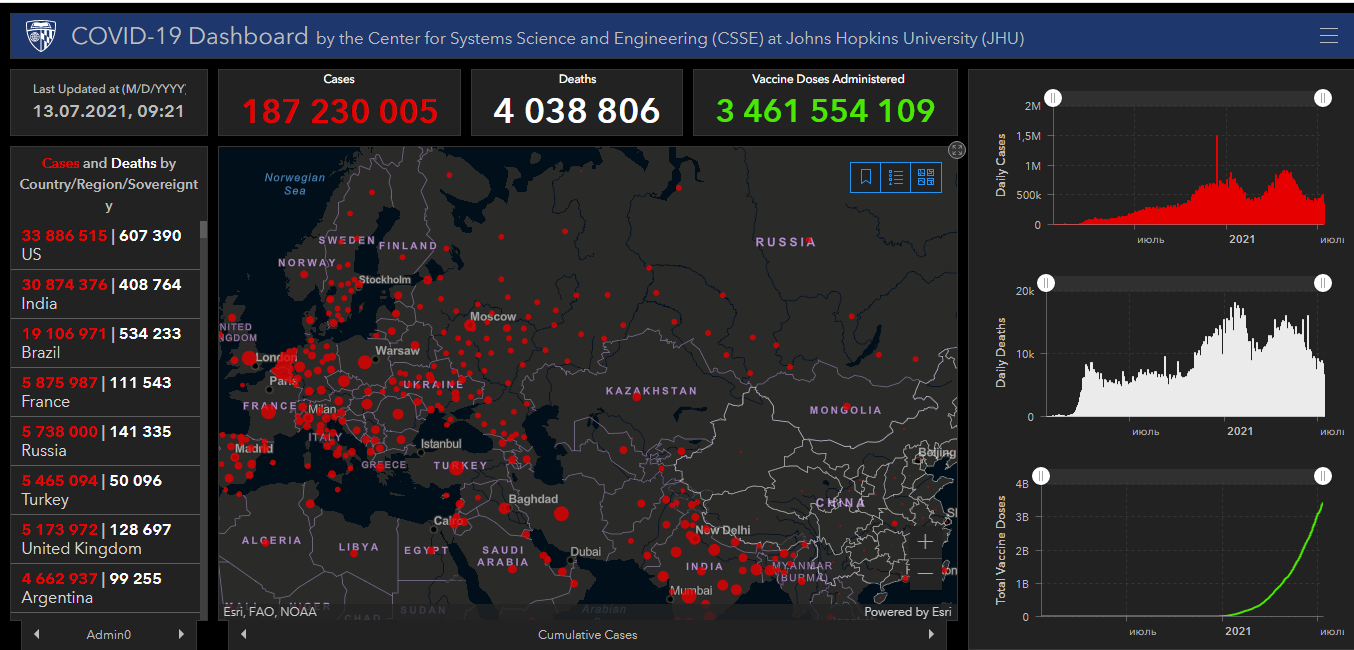
Task: Show the map legend list icon
Action: pyautogui.click(x=896, y=177)
